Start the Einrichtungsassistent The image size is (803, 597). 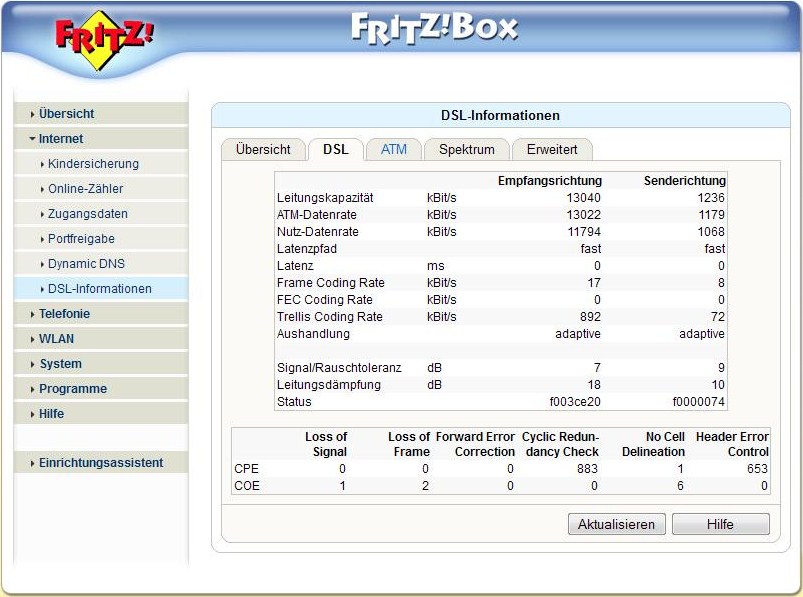click(x=101, y=463)
